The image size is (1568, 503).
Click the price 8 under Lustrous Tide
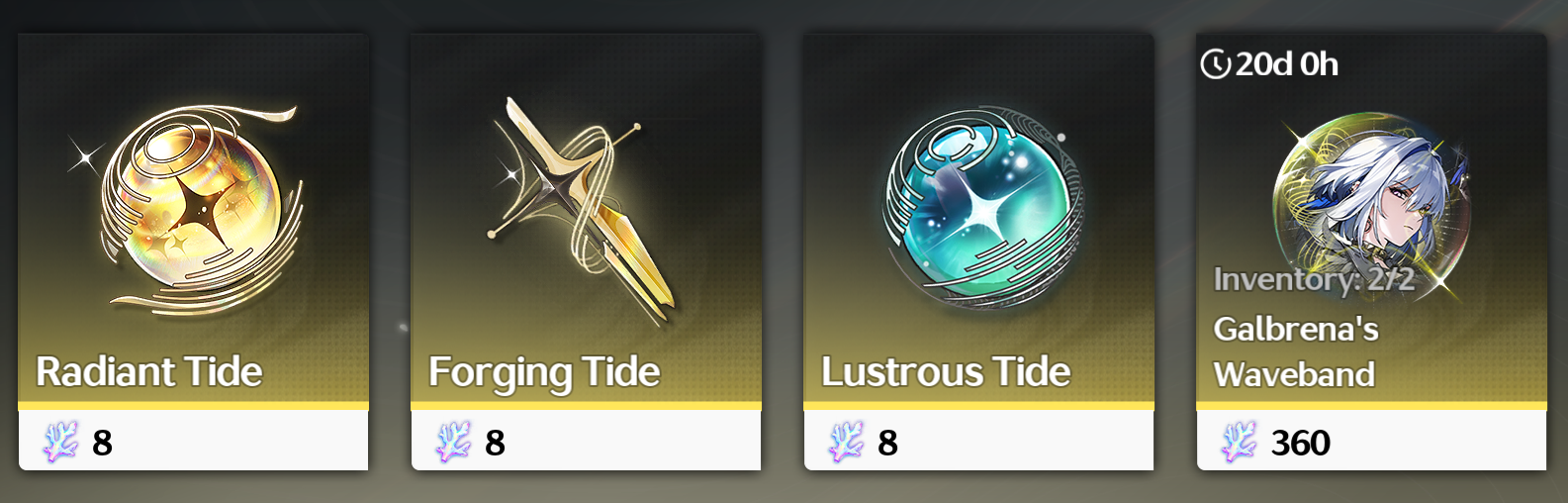click(887, 443)
